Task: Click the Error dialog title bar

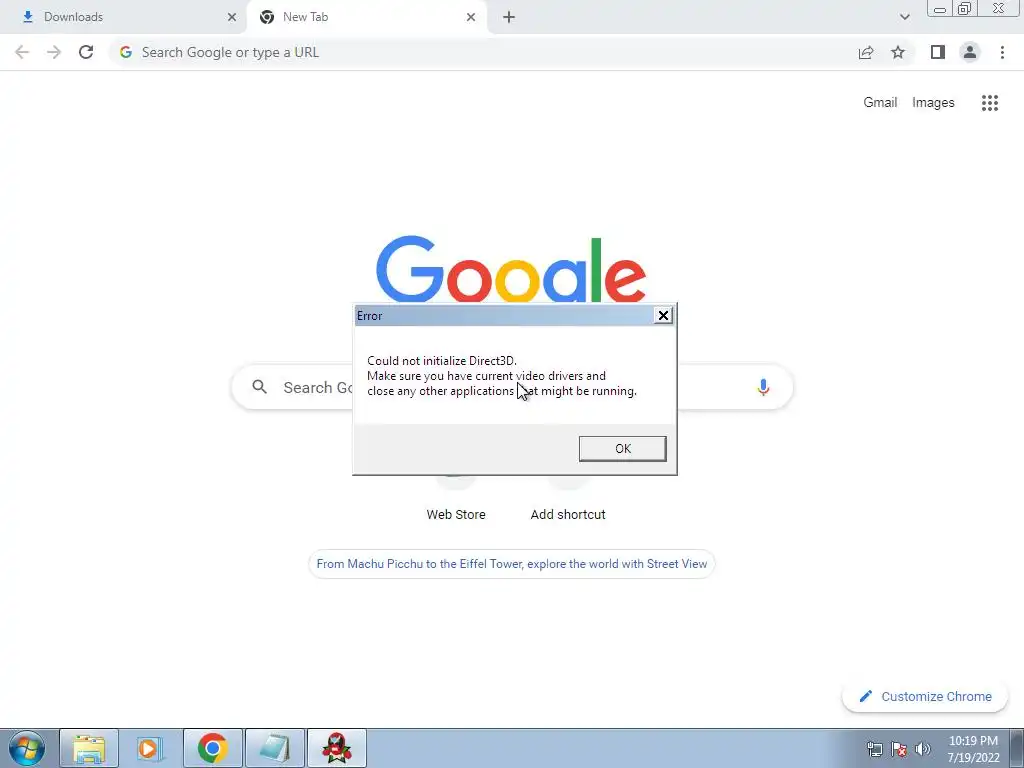Action: pyautogui.click(x=504, y=315)
